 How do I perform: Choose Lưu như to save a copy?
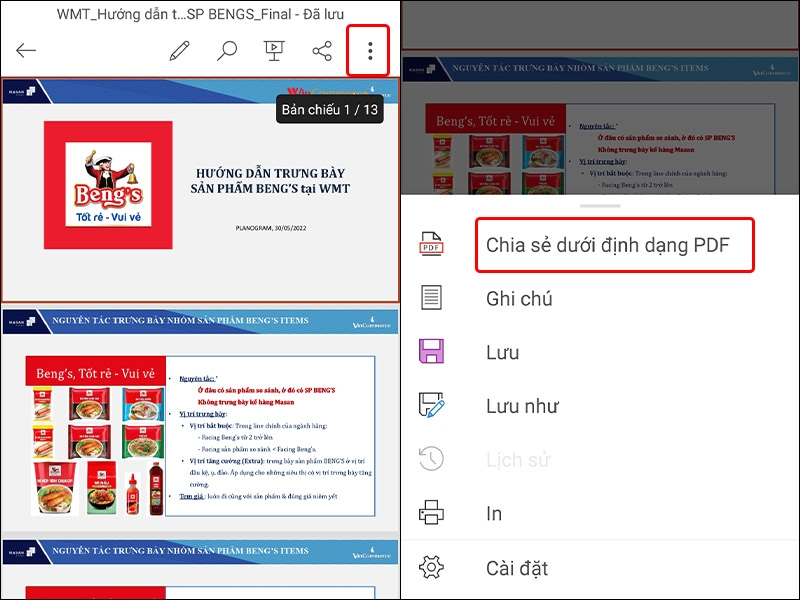tap(522, 406)
